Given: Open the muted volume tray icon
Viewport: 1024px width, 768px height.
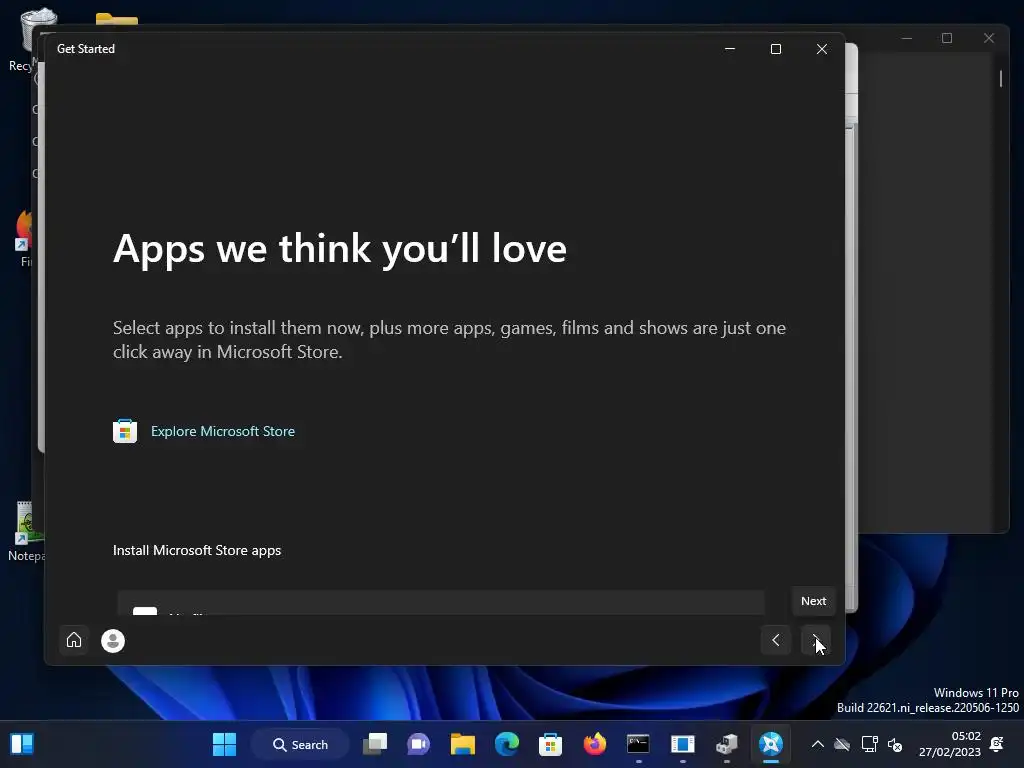Looking at the screenshot, I should pyautogui.click(x=895, y=744).
